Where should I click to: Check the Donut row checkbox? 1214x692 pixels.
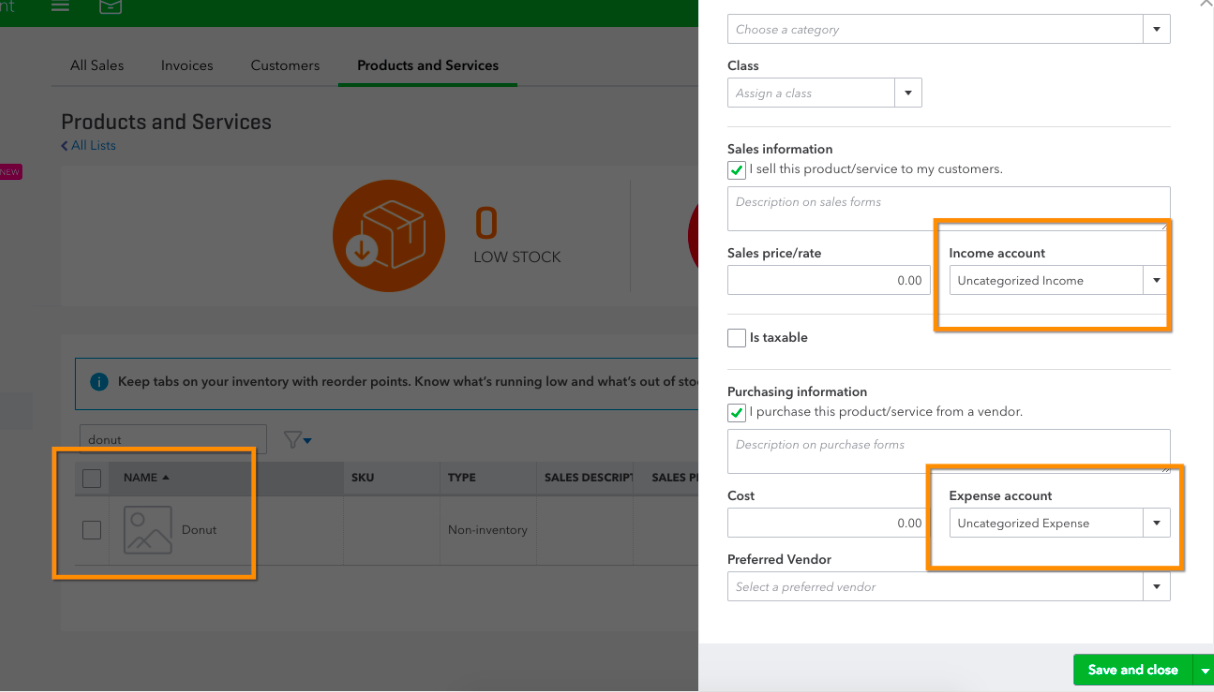pos(92,530)
